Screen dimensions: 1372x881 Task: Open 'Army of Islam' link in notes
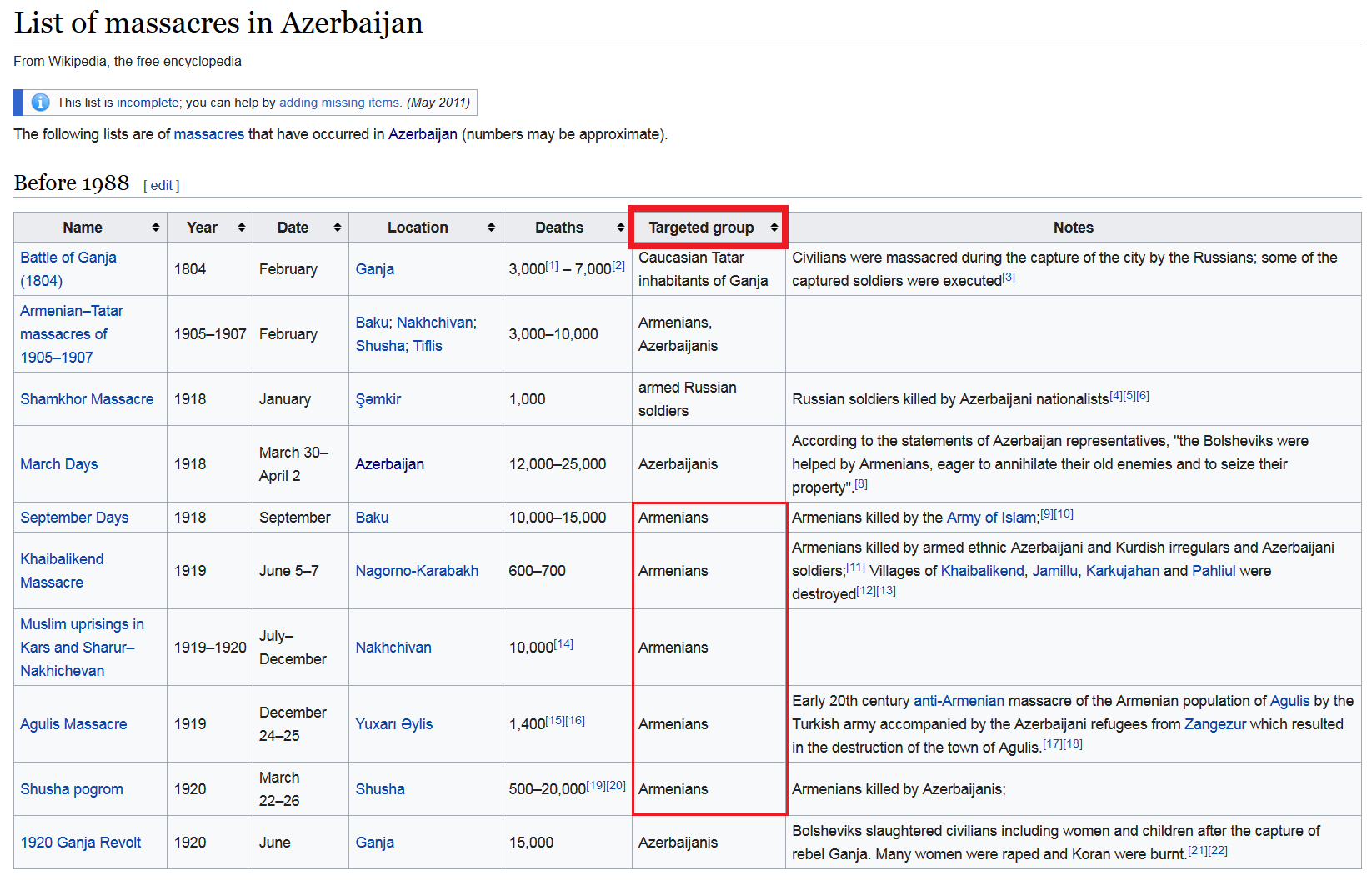(x=992, y=518)
